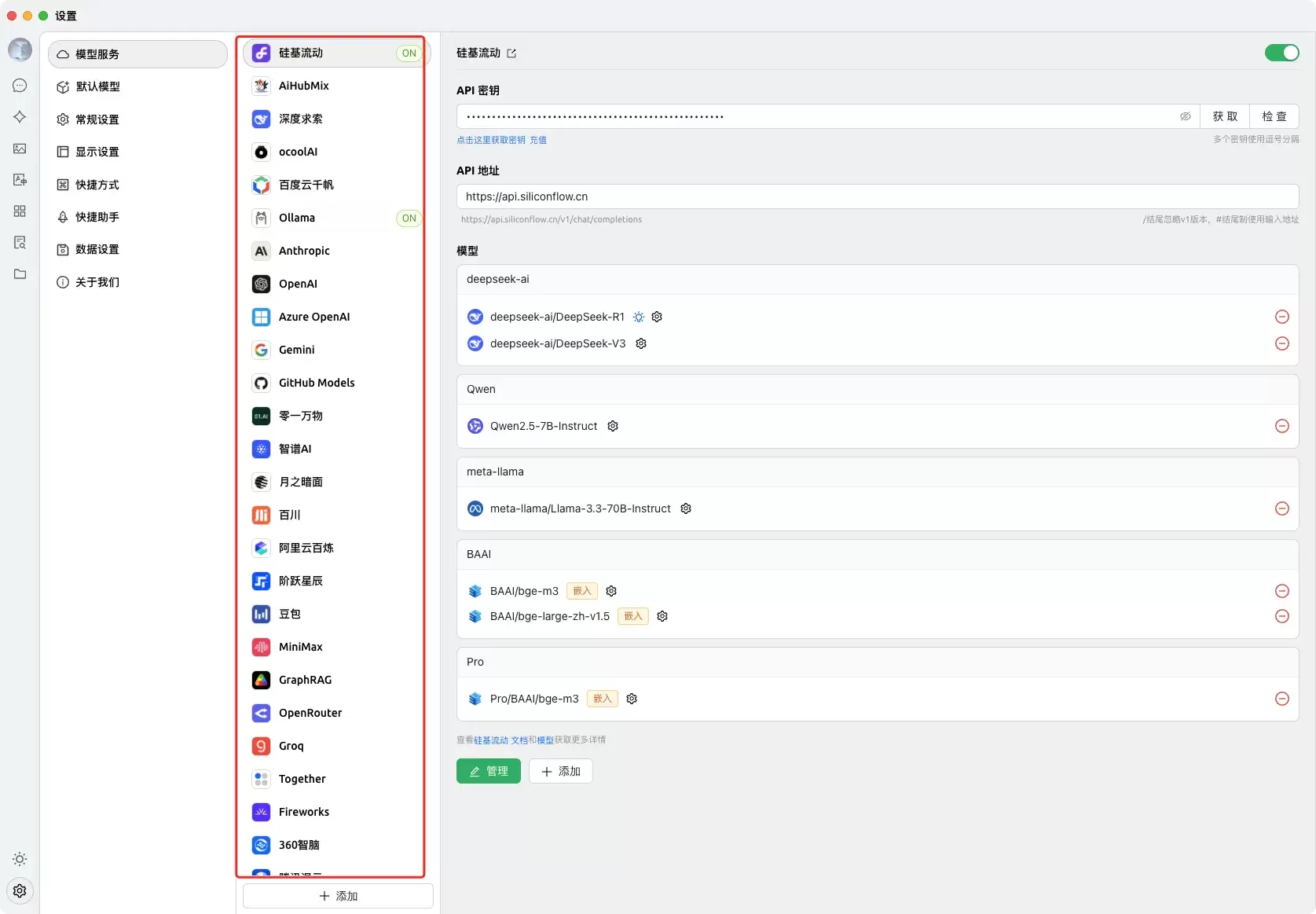1316x914 pixels.
Task: Open 模型服务 settings section
Action: click(x=137, y=54)
